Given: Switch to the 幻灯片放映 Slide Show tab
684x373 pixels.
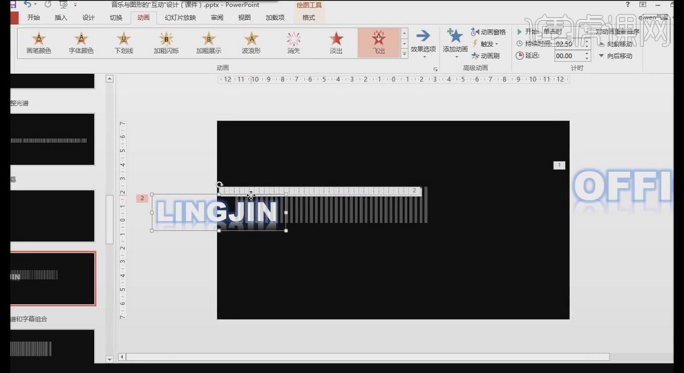Looking at the screenshot, I should click(x=180, y=17).
